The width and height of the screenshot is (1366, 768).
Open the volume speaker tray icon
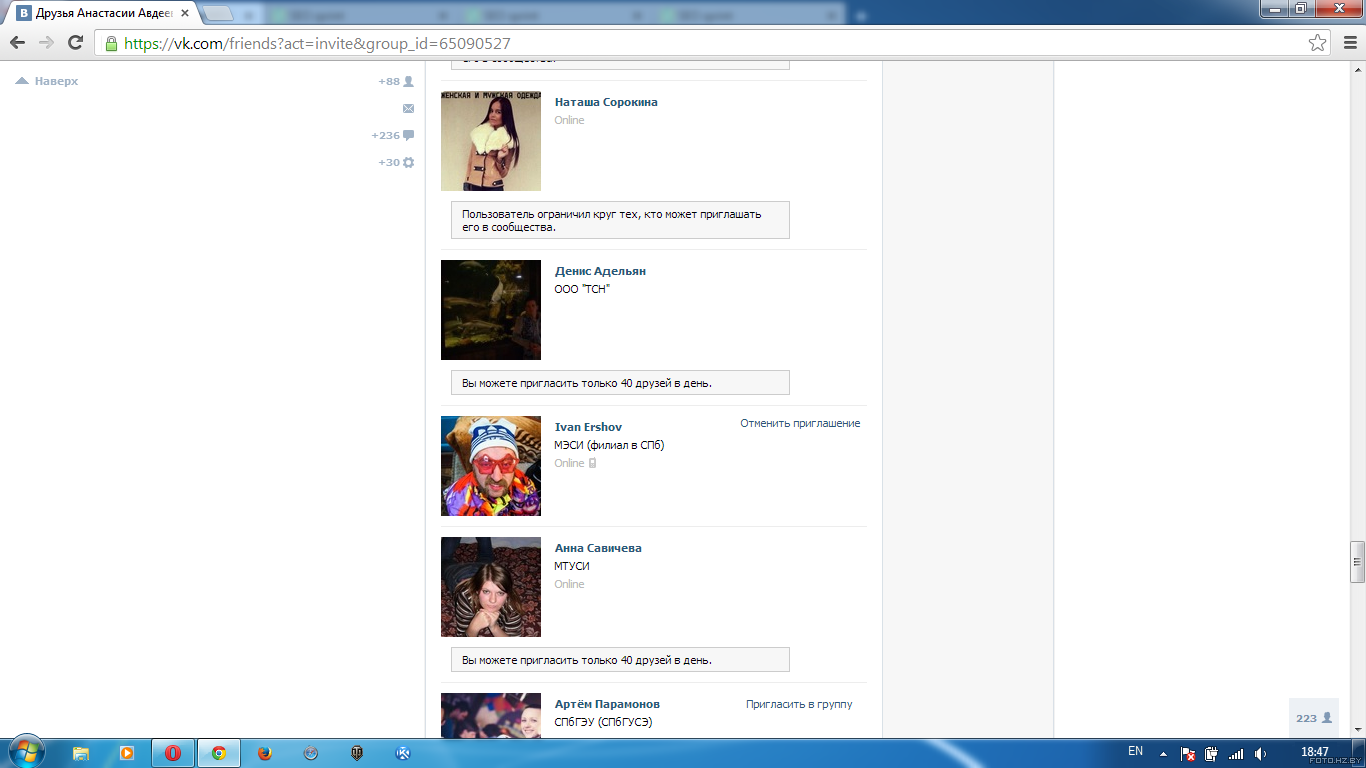[x=1260, y=754]
